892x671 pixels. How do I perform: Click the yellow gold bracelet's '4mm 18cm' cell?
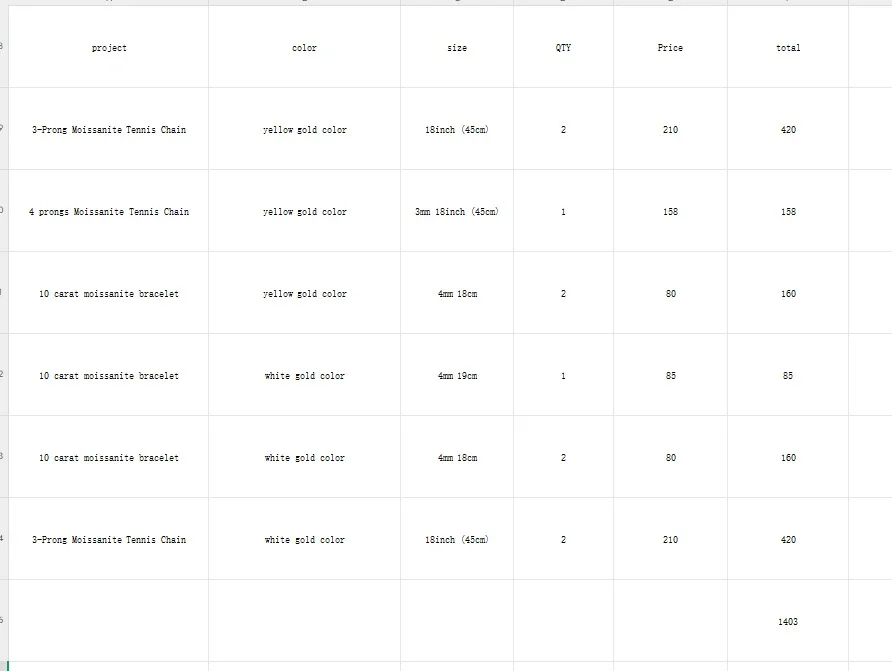point(457,294)
